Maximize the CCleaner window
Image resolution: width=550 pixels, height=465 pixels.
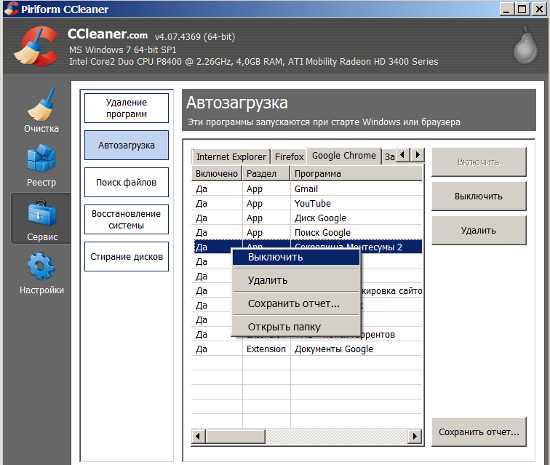(522, 9)
